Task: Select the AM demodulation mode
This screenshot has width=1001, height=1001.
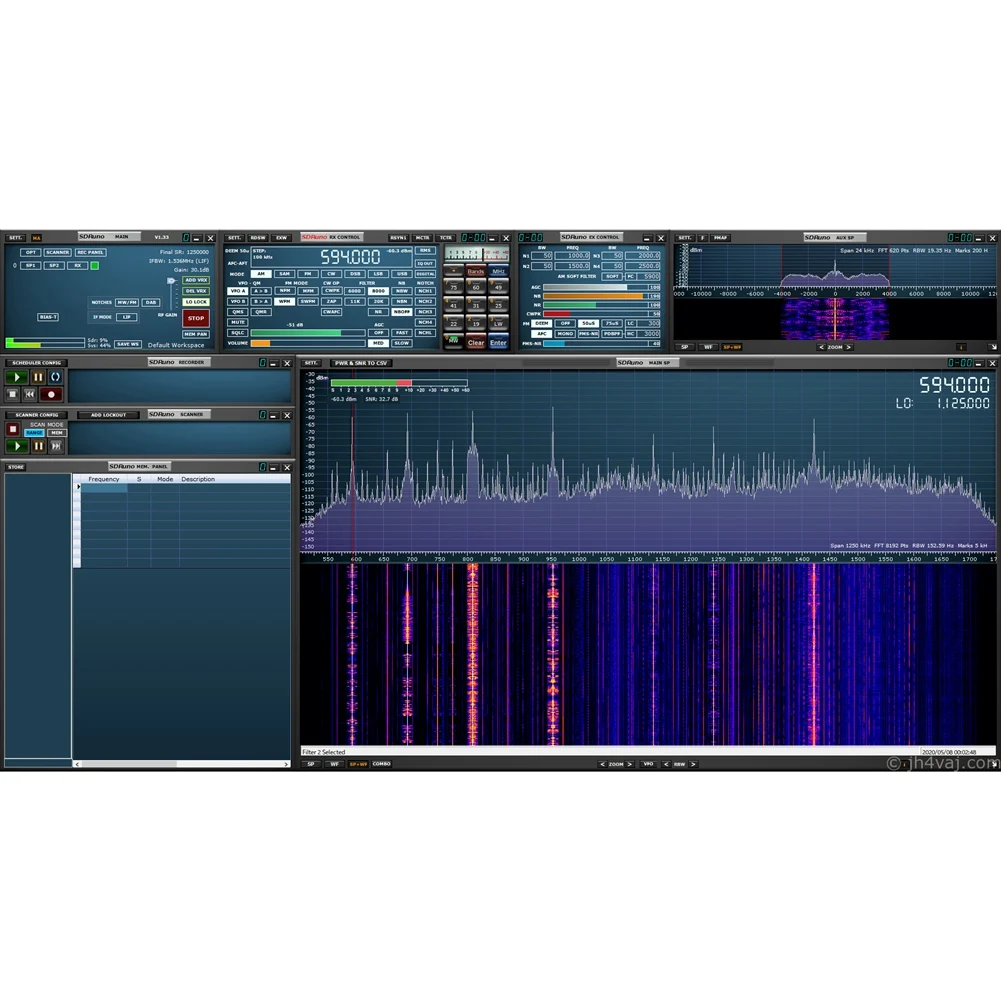Action: point(261,273)
